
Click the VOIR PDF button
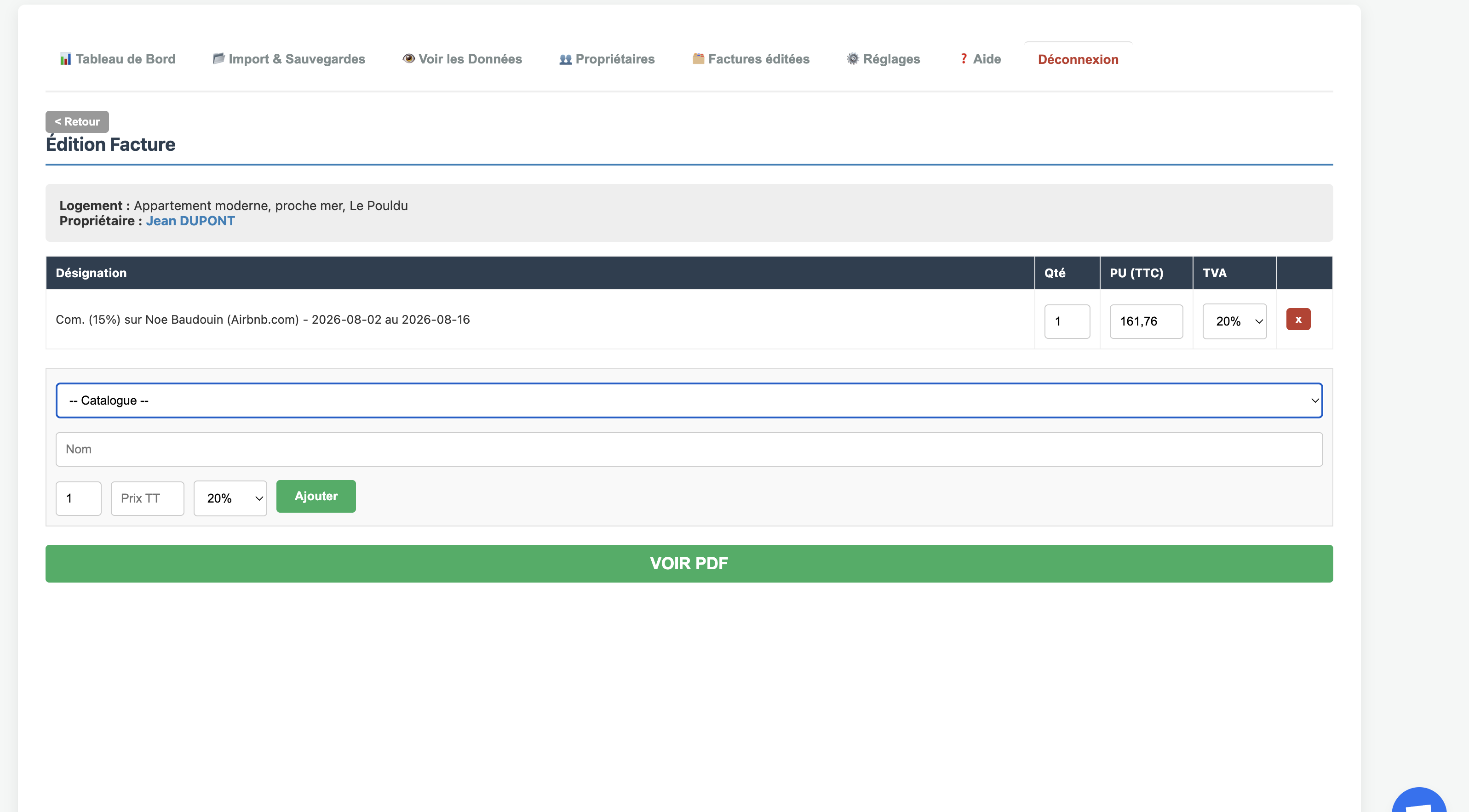(689, 563)
